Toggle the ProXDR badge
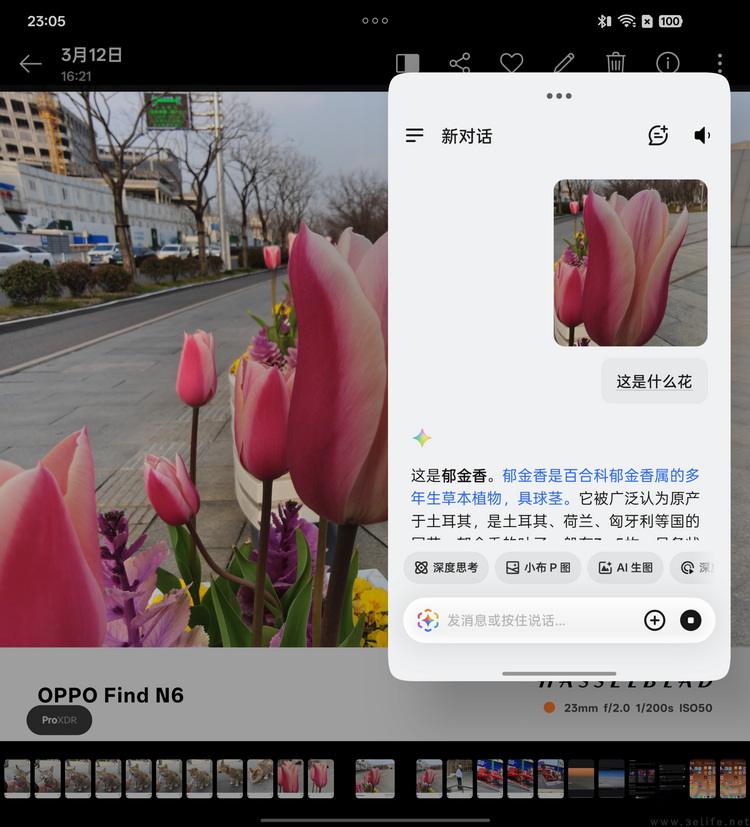The image size is (750, 827). [x=59, y=720]
